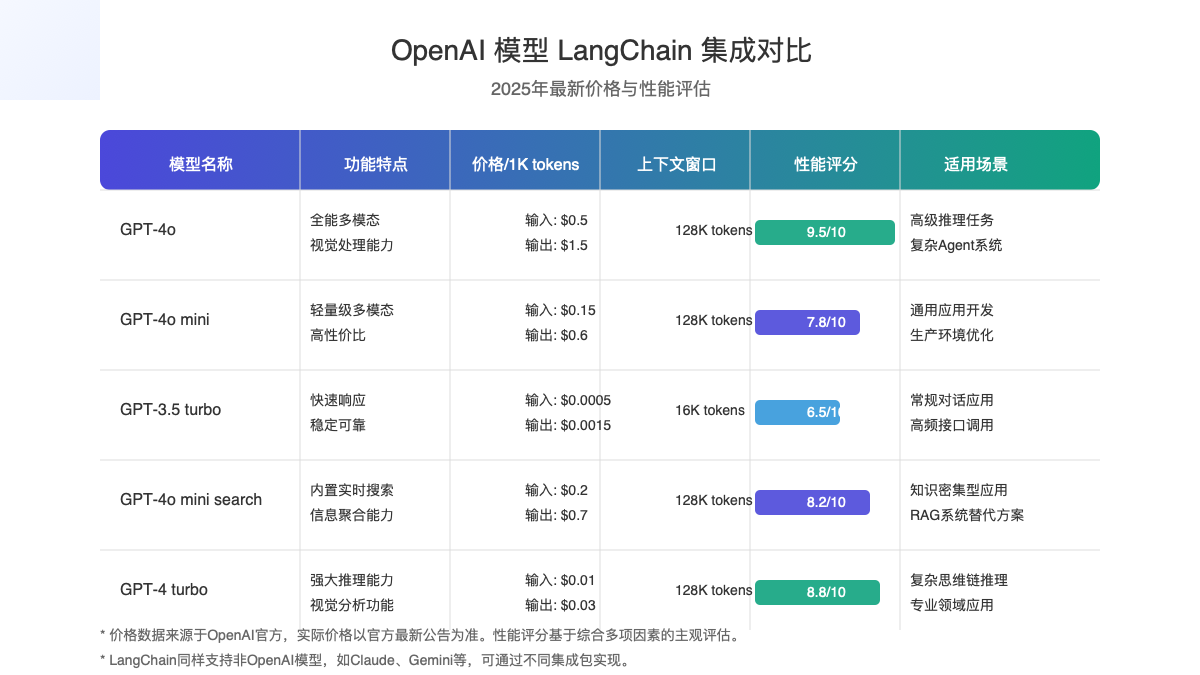Click the 内置实时搜索 feature text
The image size is (1200, 675).
352,490
